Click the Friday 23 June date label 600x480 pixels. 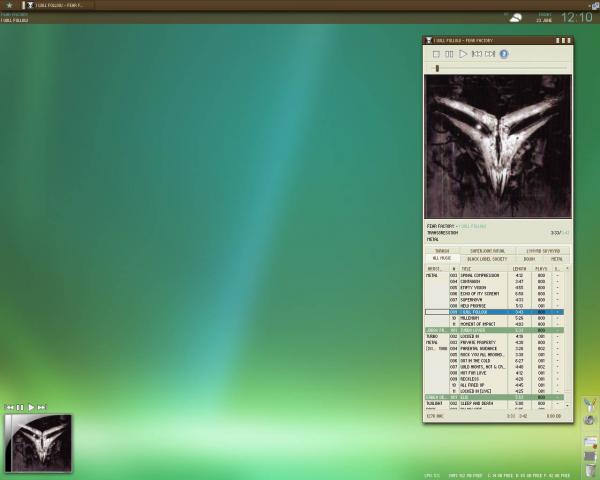coord(544,18)
